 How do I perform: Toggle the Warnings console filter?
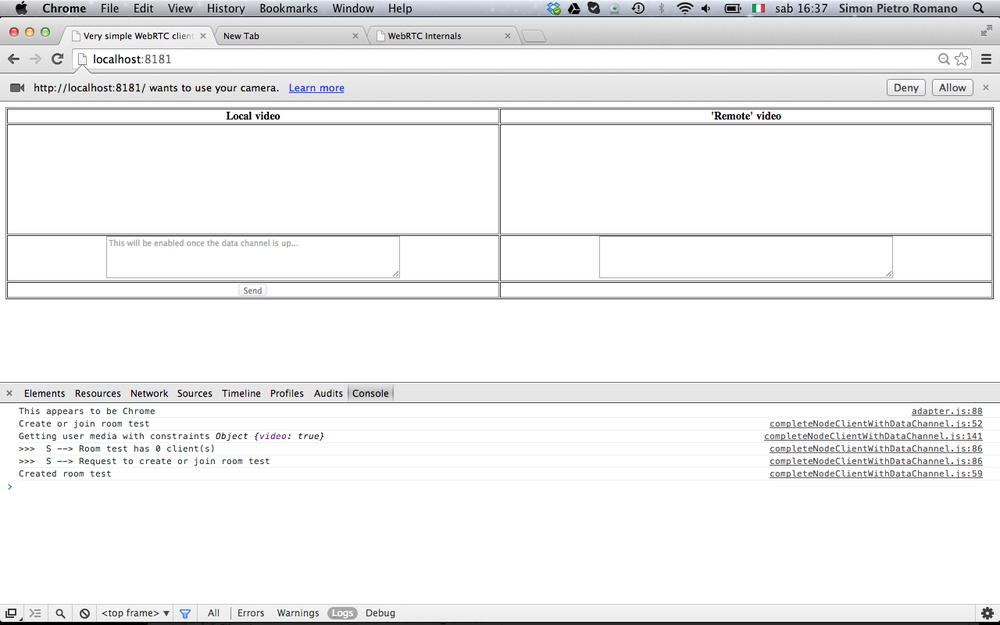297,613
